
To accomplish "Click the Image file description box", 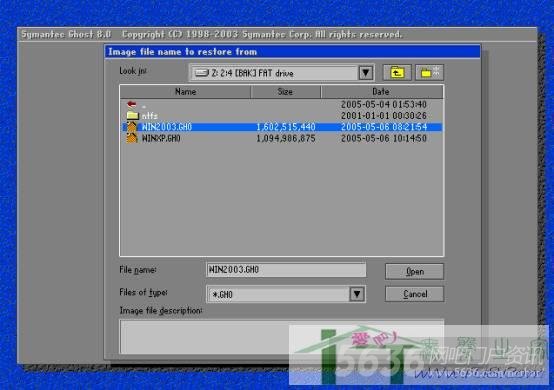I will click(282, 337).
